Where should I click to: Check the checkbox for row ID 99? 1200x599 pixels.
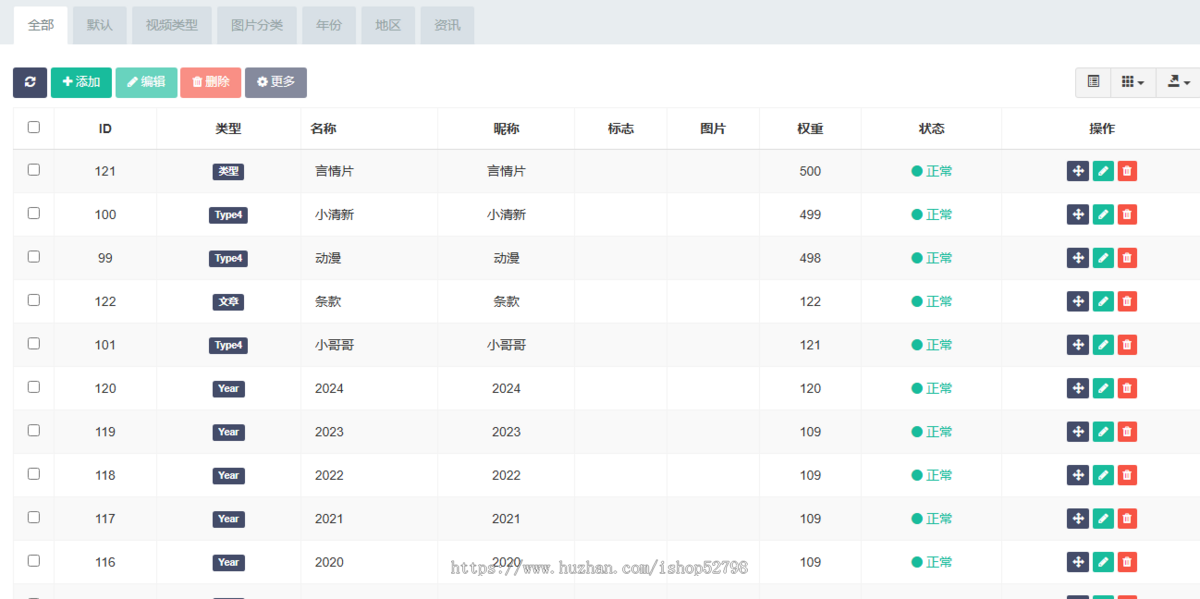pos(34,257)
